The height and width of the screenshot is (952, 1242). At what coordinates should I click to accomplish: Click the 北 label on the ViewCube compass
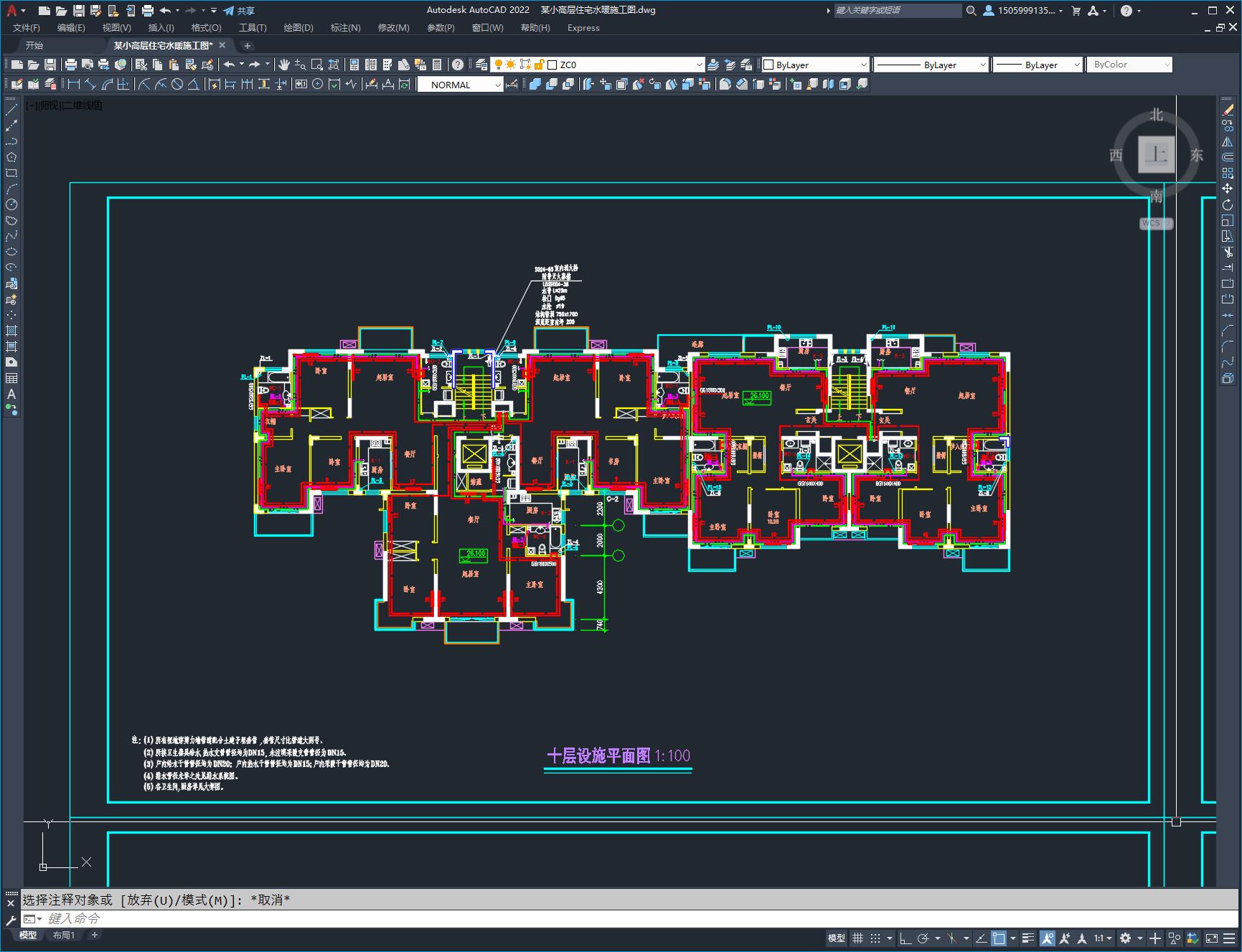(1156, 115)
